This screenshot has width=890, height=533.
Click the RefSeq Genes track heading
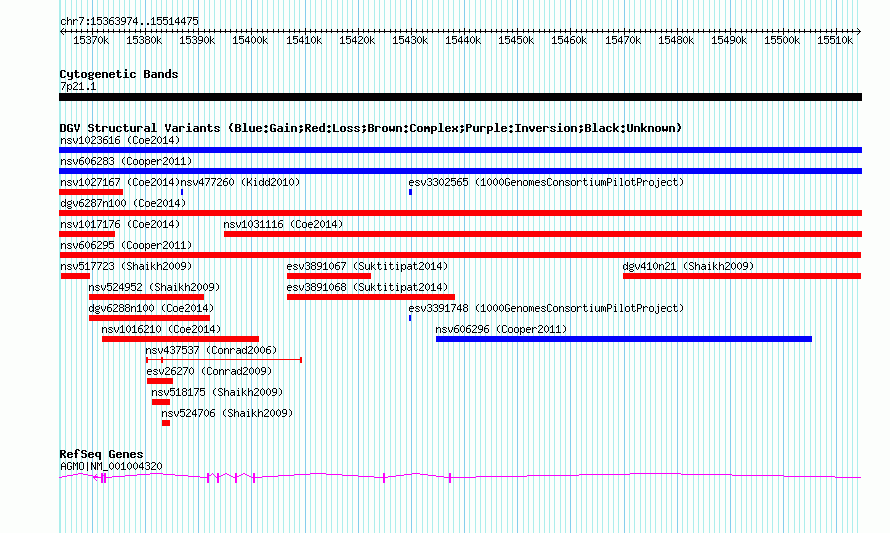(x=101, y=454)
